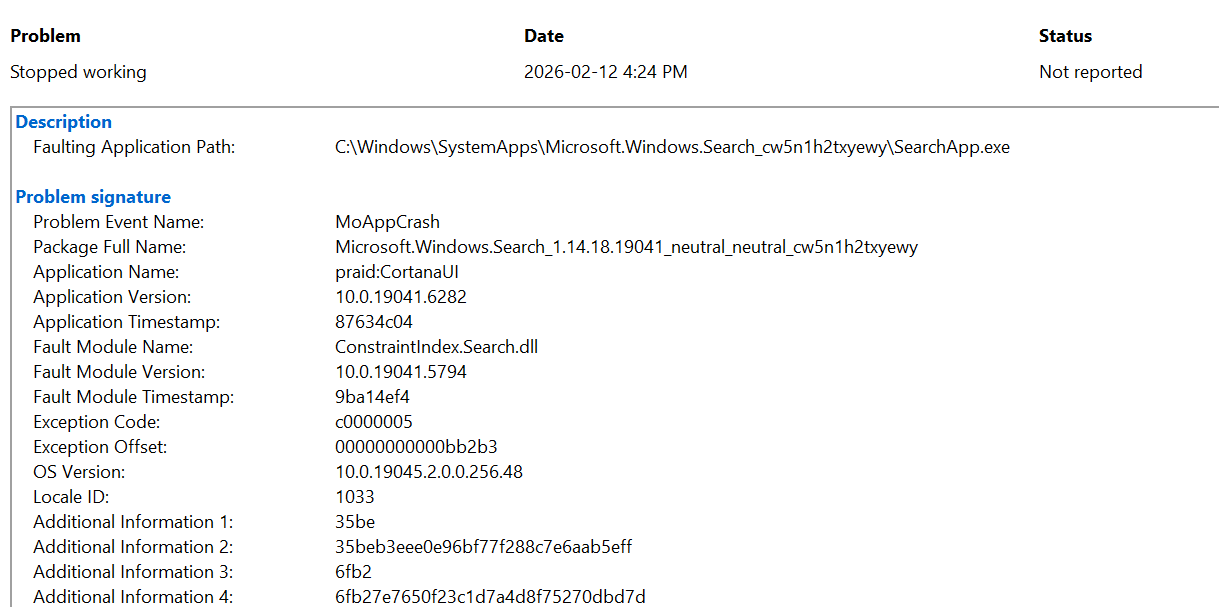Image resolution: width=1219 pixels, height=607 pixels.
Task: Click OS version value 10.0.19045.2.0.0.256.48
Action: point(429,472)
